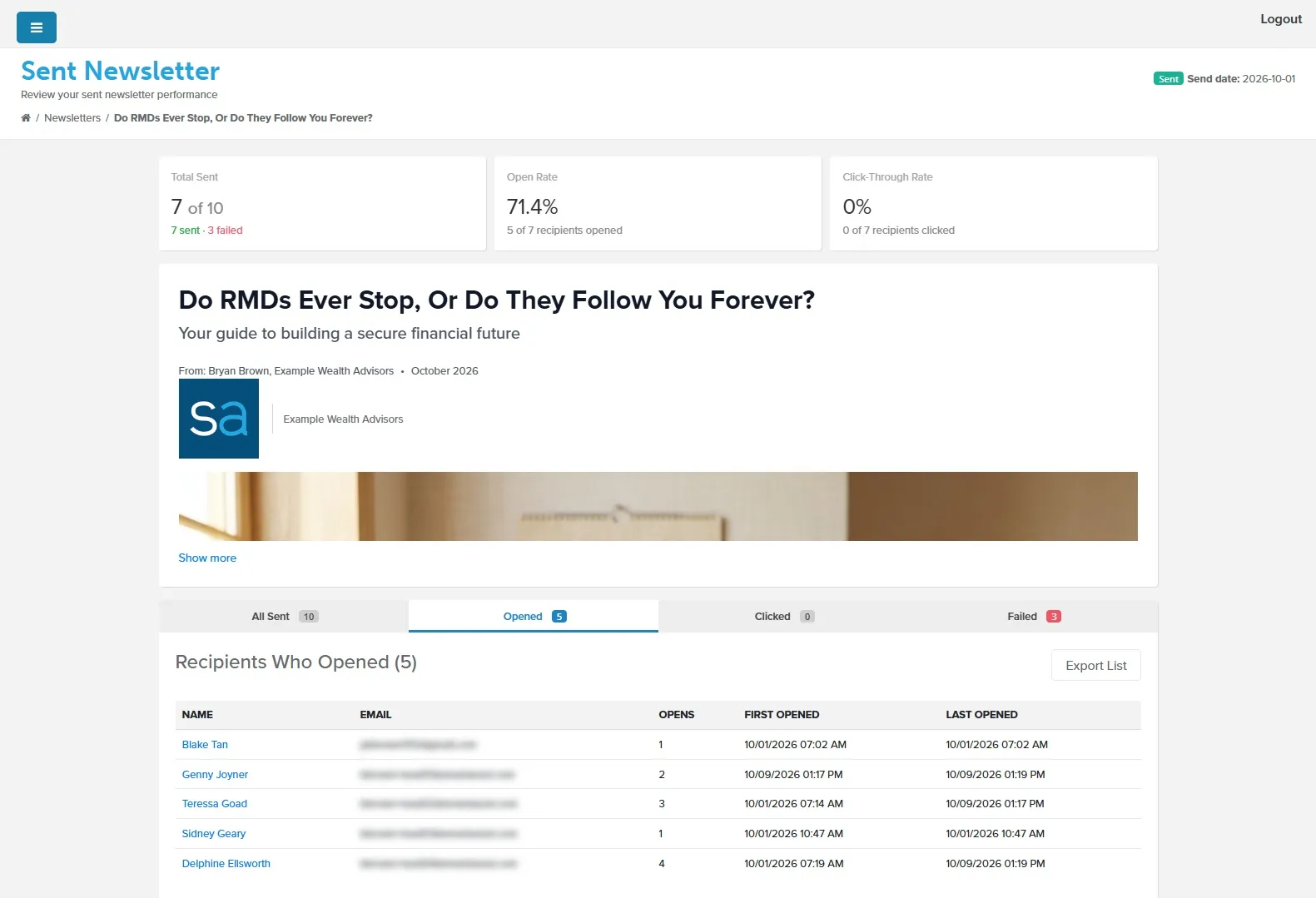The image size is (1316, 898).
Task: Click the '7 of 10' total sent value
Action: (x=197, y=207)
